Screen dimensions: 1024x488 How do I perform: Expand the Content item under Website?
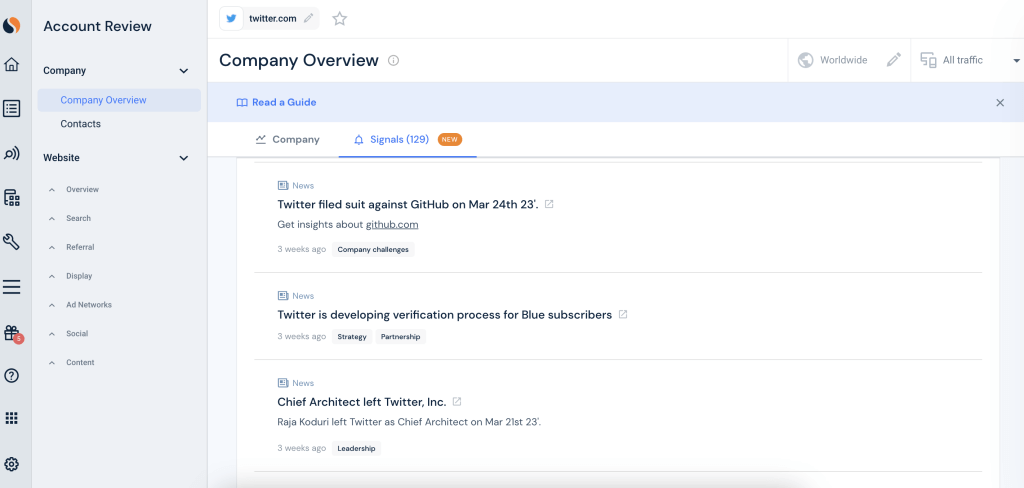52,362
